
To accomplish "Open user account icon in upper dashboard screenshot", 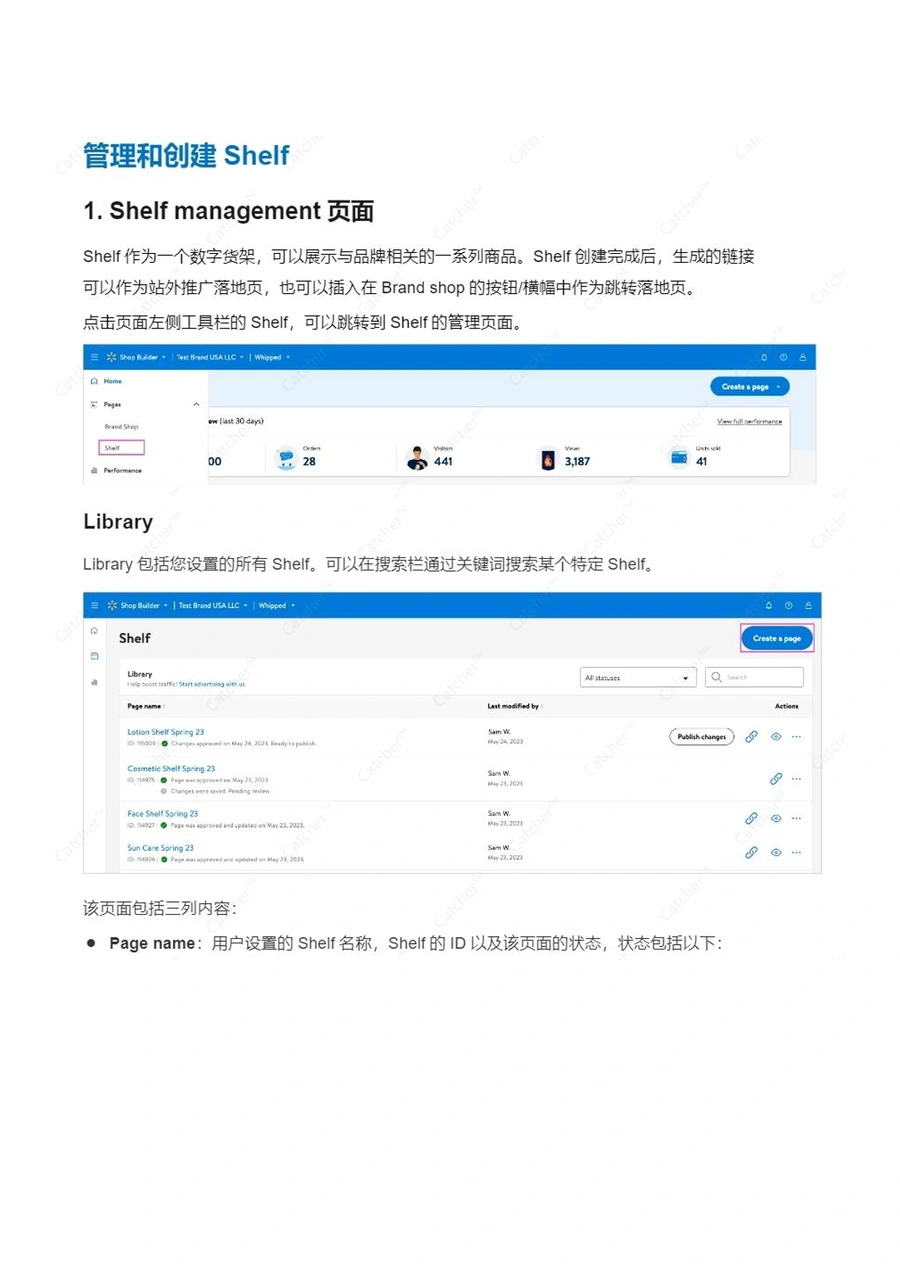I will [x=802, y=357].
